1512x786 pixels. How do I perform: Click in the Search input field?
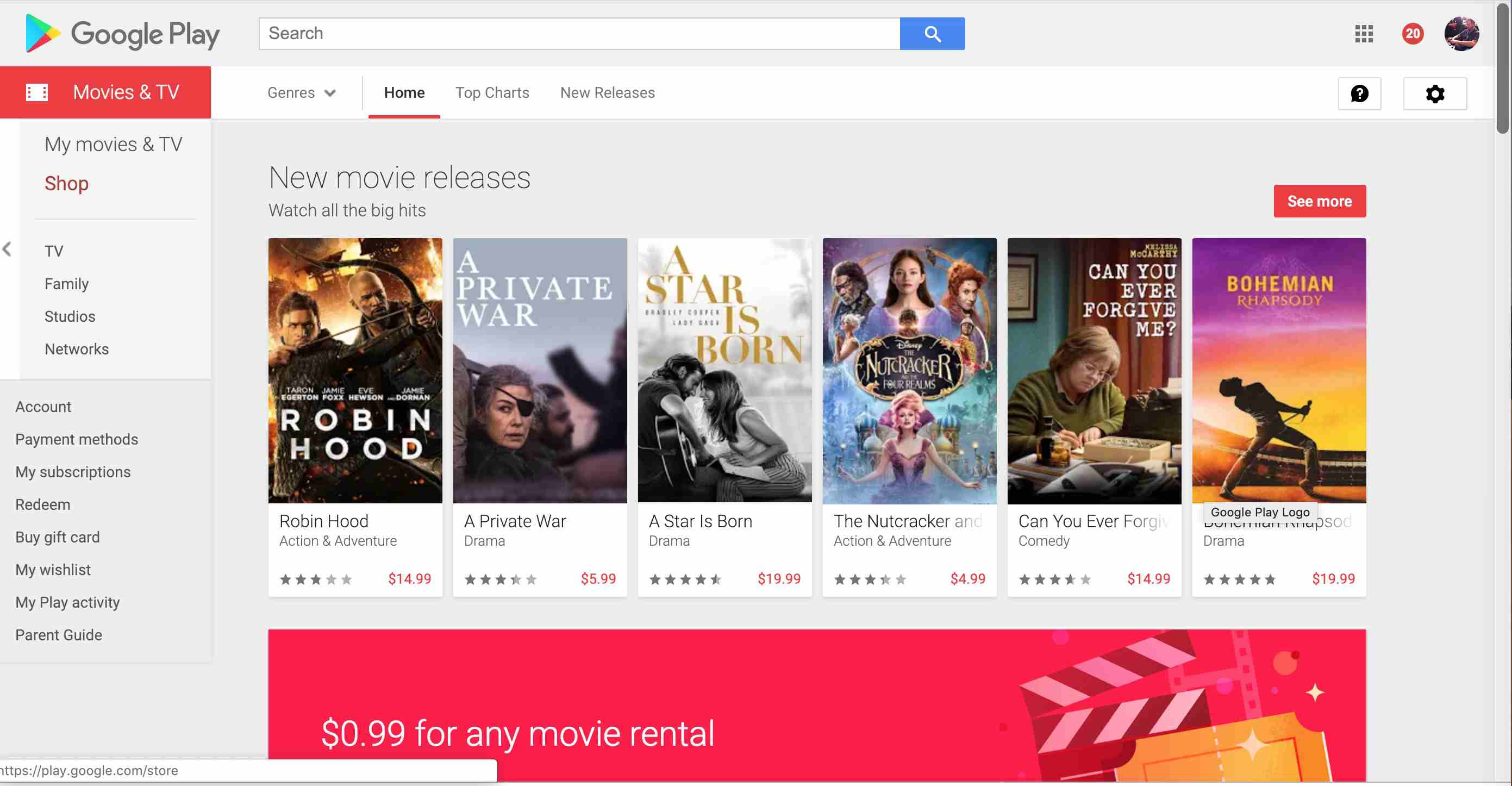click(579, 34)
